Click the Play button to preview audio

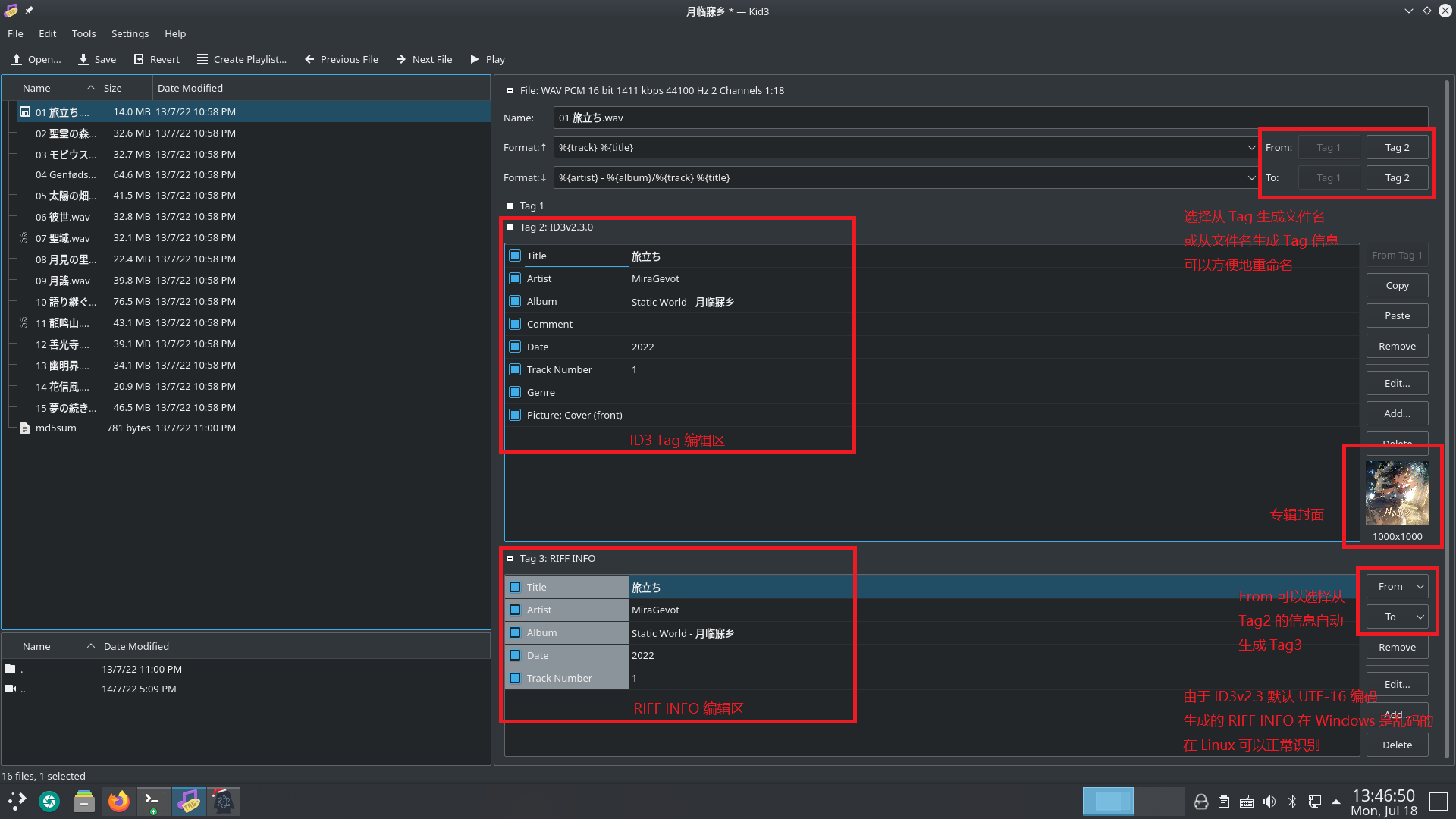pos(487,59)
